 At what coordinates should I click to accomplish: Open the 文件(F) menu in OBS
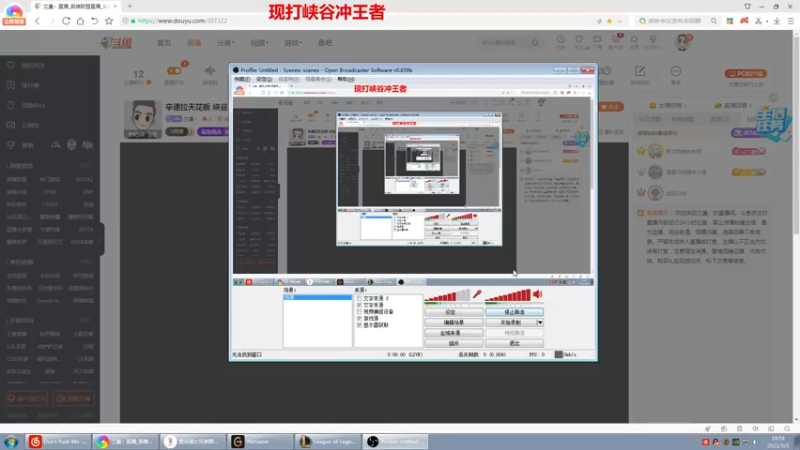242,79
